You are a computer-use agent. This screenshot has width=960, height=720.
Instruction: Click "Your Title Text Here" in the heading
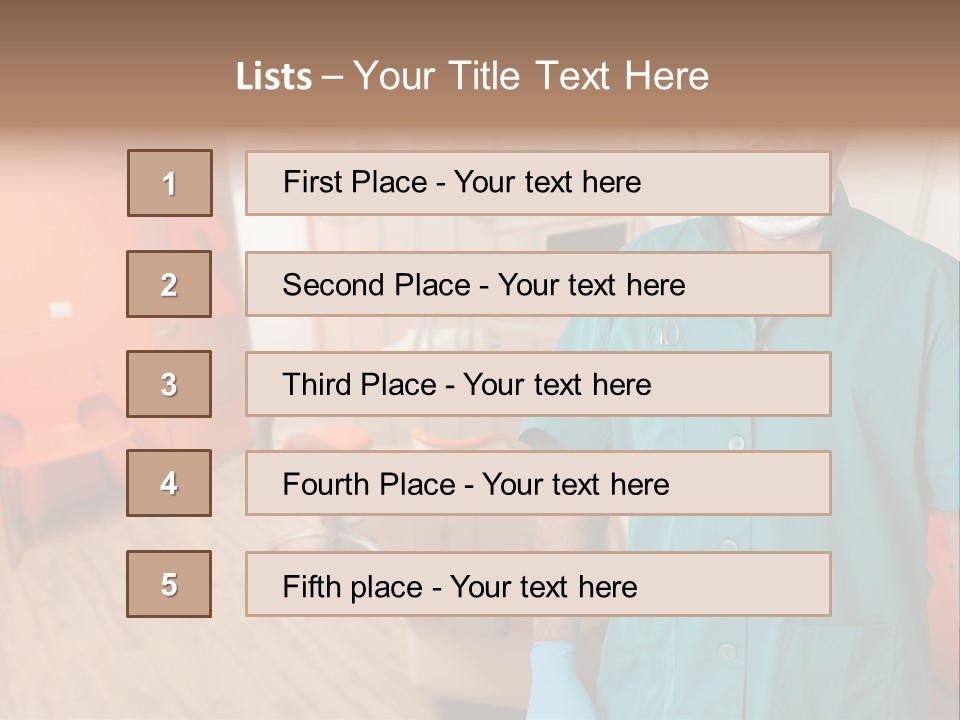pos(531,76)
